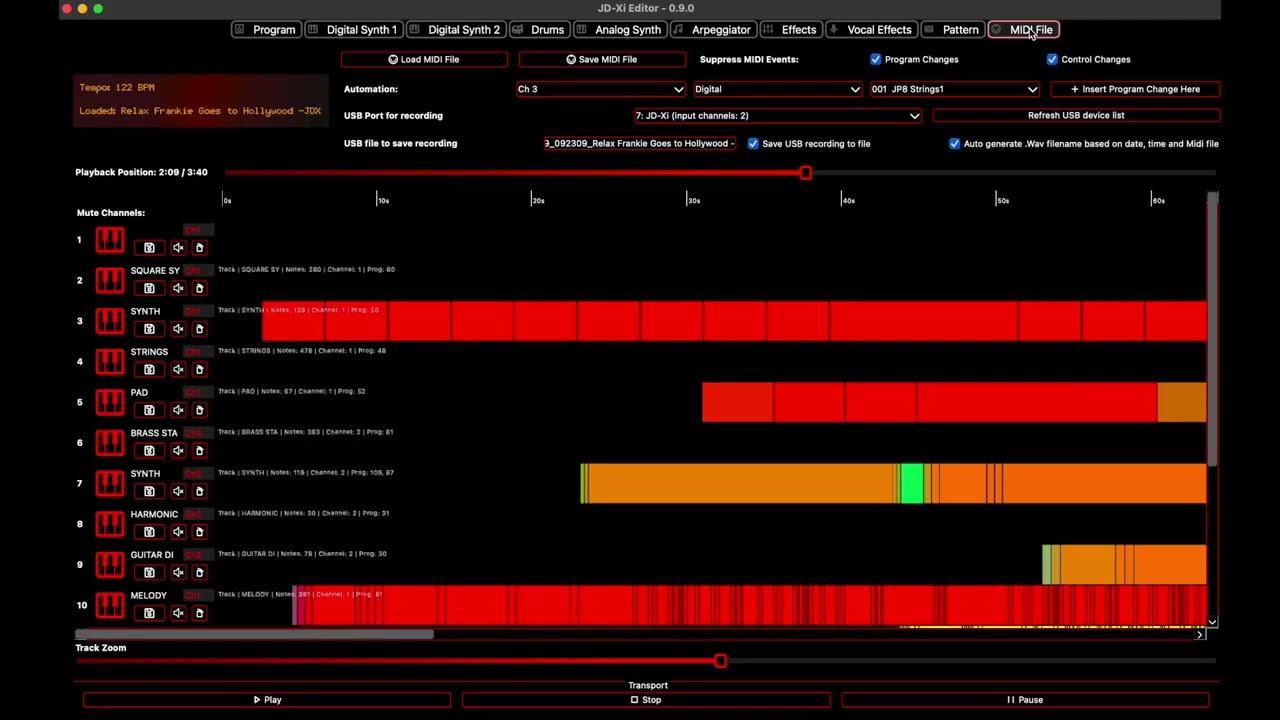Start playback with the Play button
The image size is (1280, 720).
267,700
